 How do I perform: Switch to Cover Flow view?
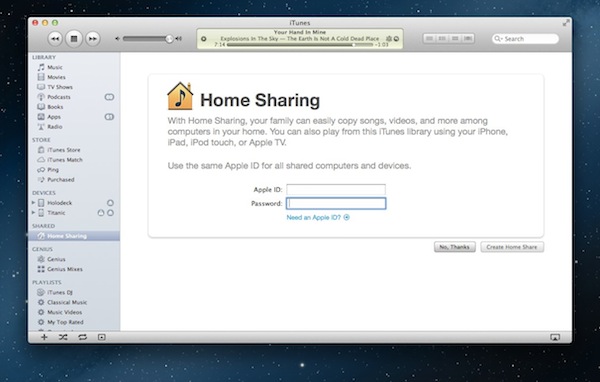(468, 39)
